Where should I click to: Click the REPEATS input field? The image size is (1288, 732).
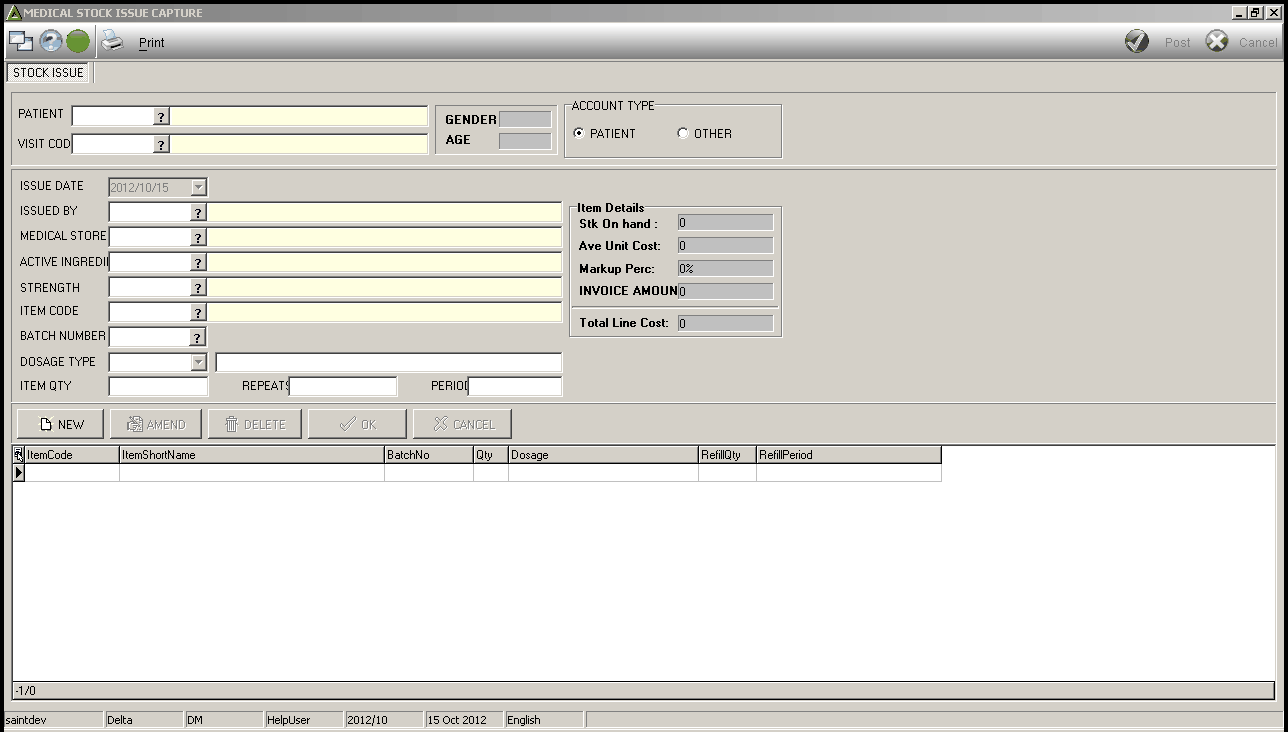pyautogui.click(x=343, y=386)
